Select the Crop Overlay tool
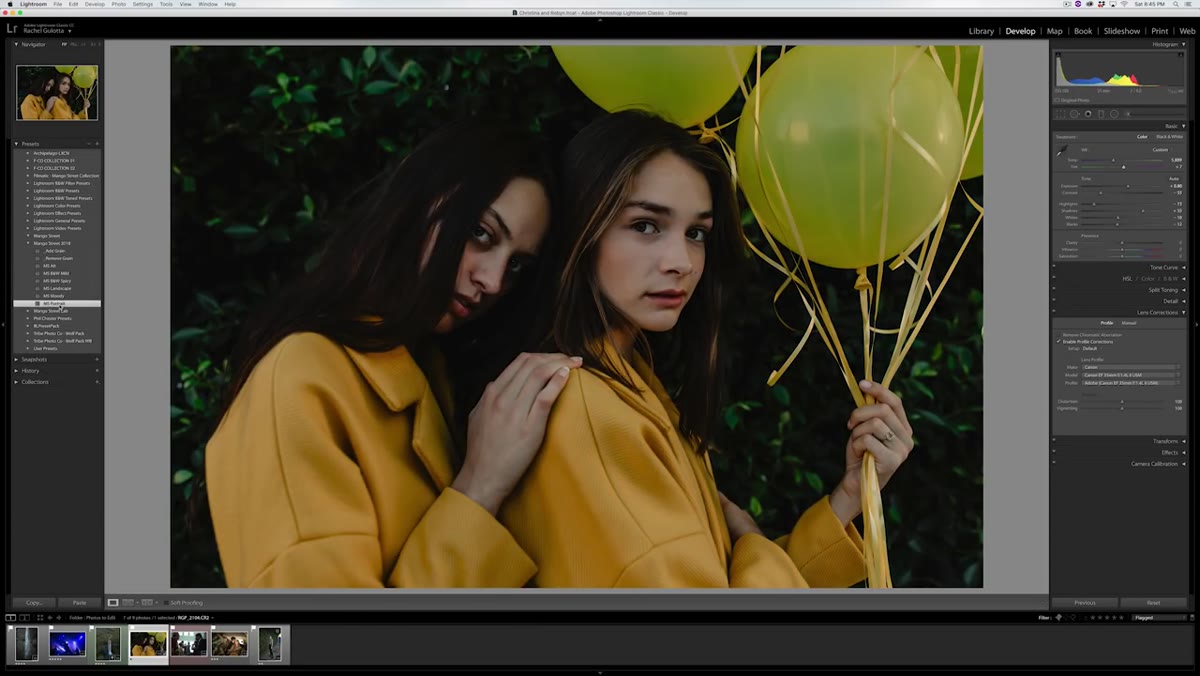The image size is (1200, 676). click(x=1062, y=114)
